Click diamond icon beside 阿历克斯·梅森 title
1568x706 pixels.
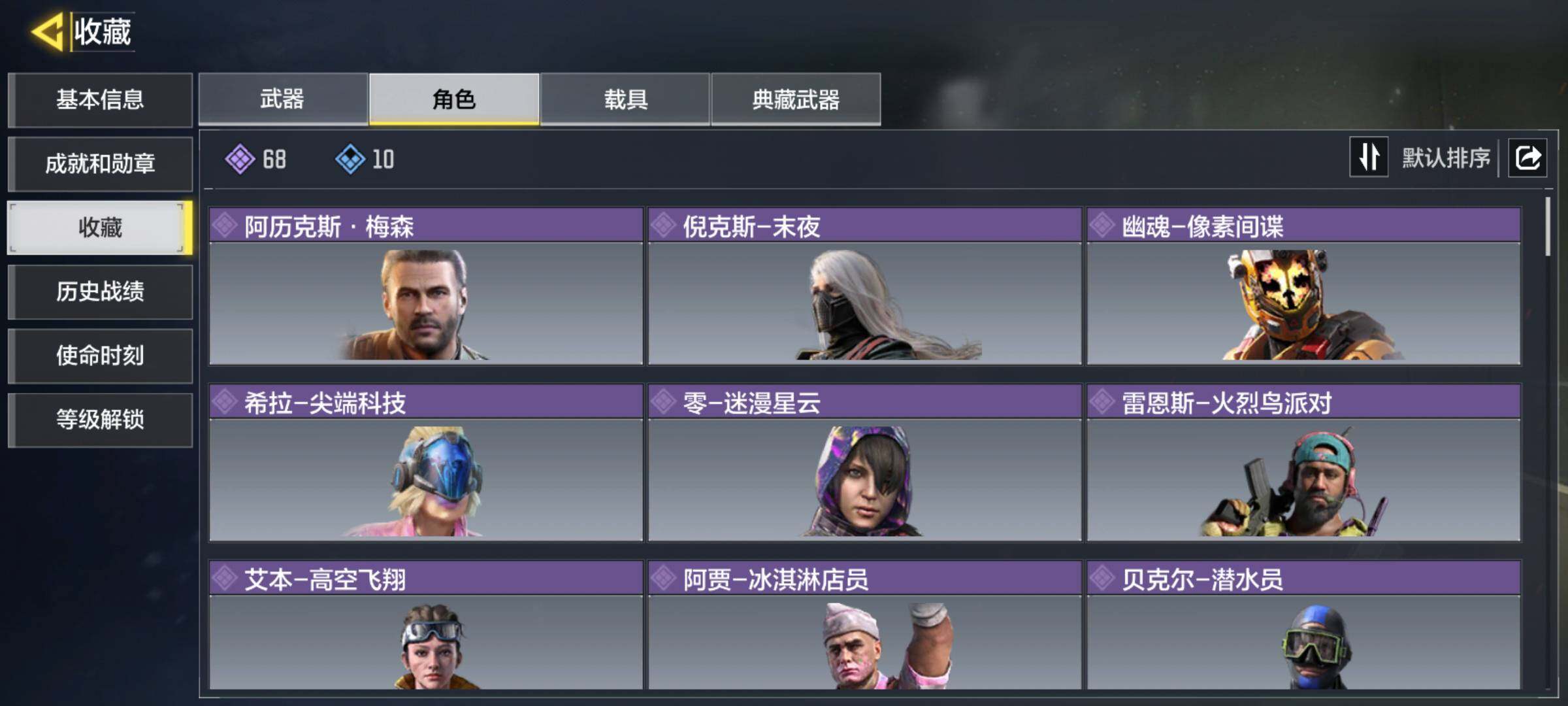(x=225, y=226)
